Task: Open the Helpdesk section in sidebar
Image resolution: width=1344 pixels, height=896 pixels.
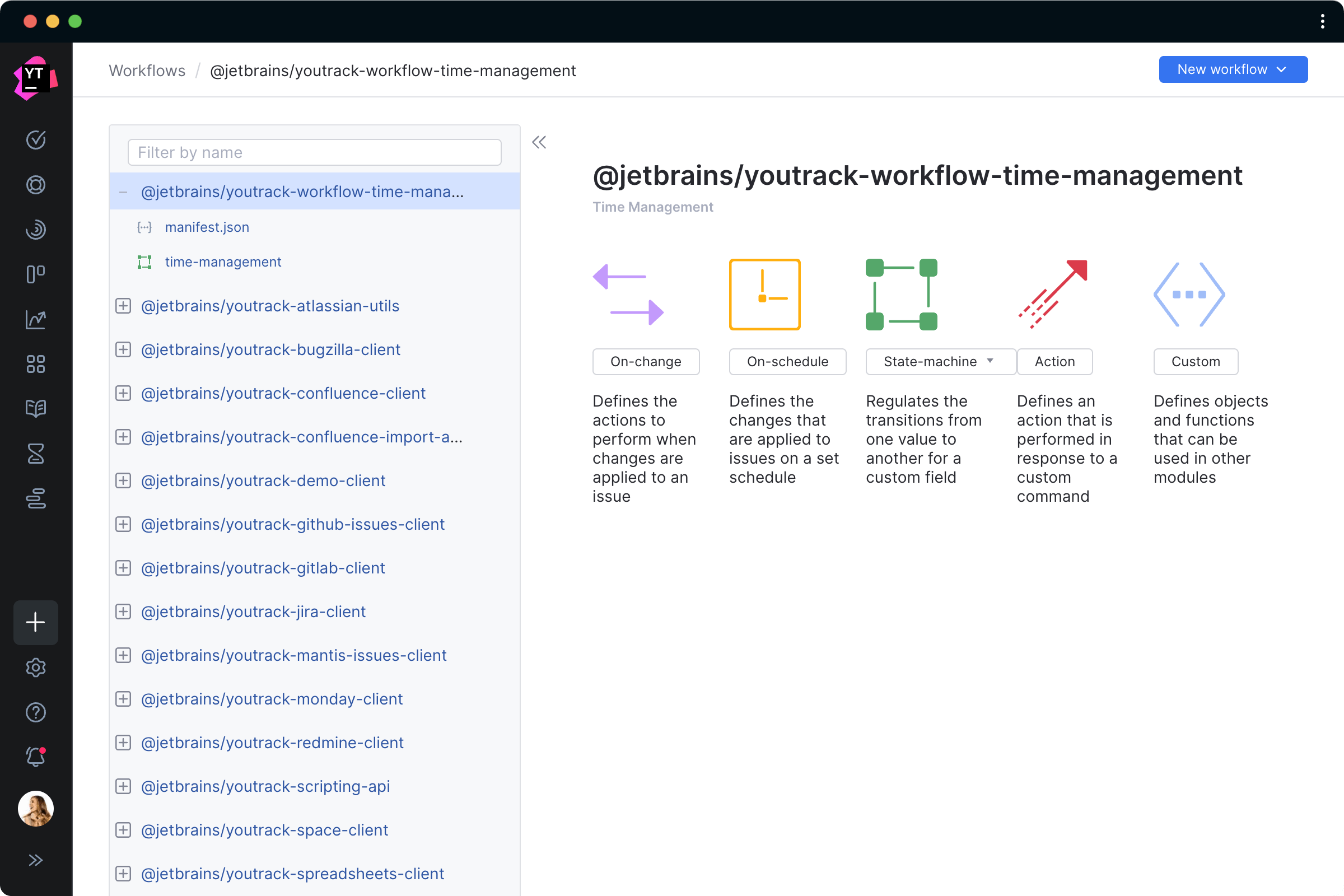Action: (x=35, y=185)
